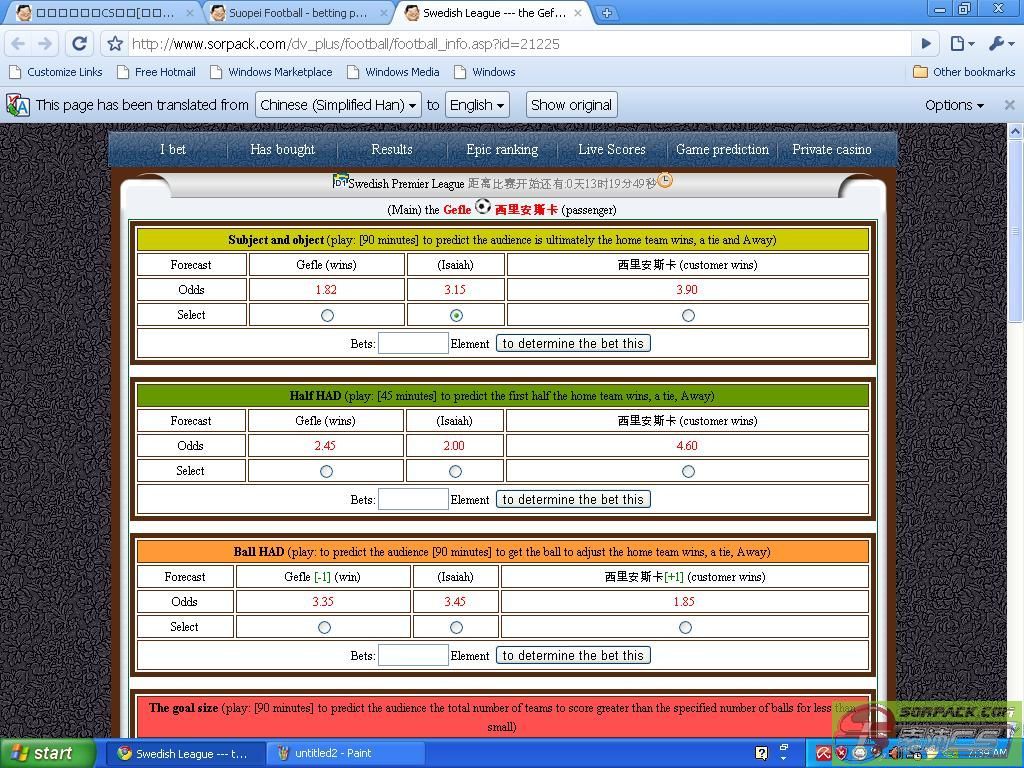Open the wrench settings menu

[x=1000, y=44]
